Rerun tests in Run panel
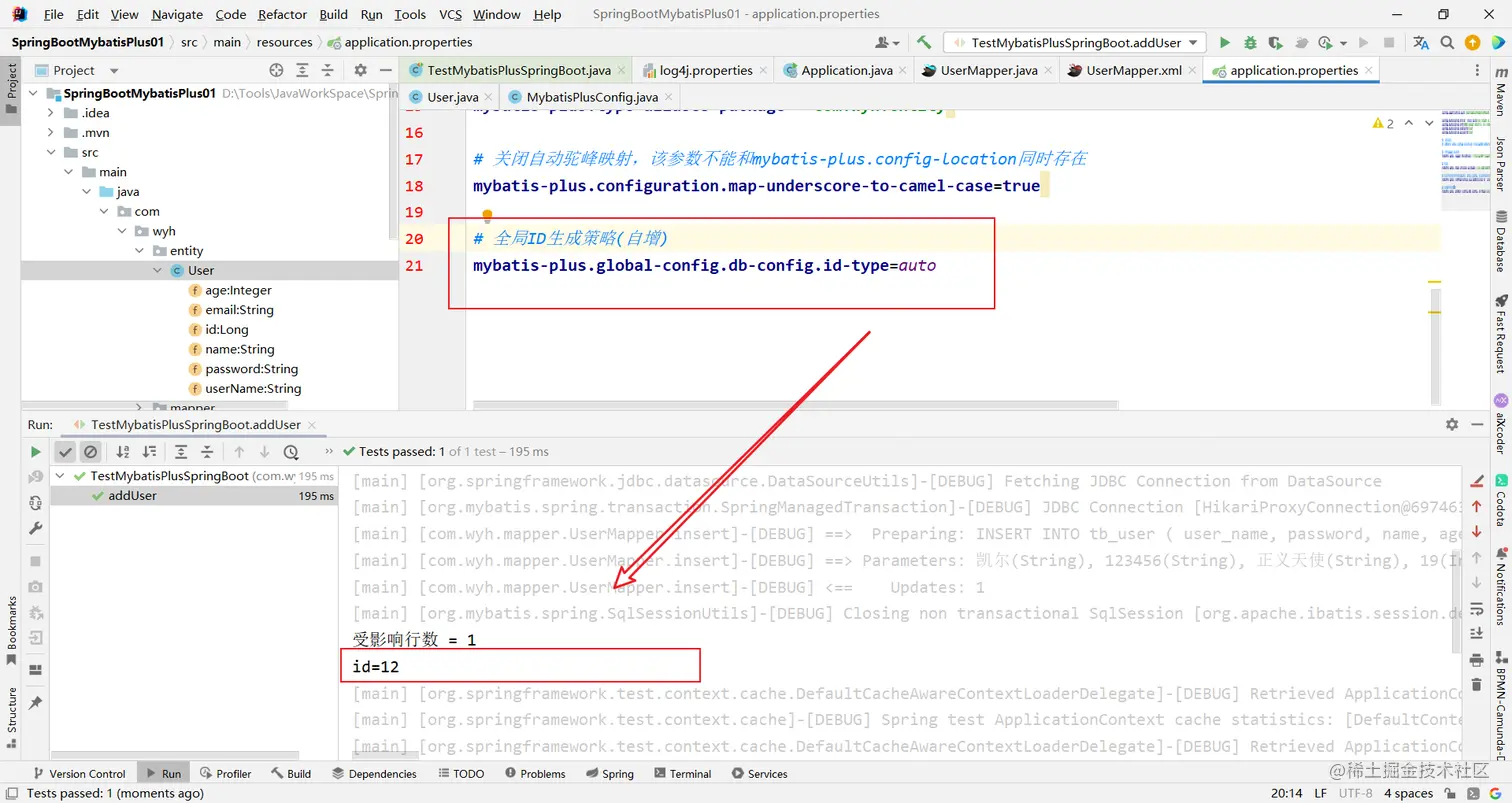The height and width of the screenshot is (803, 1512). click(36, 452)
